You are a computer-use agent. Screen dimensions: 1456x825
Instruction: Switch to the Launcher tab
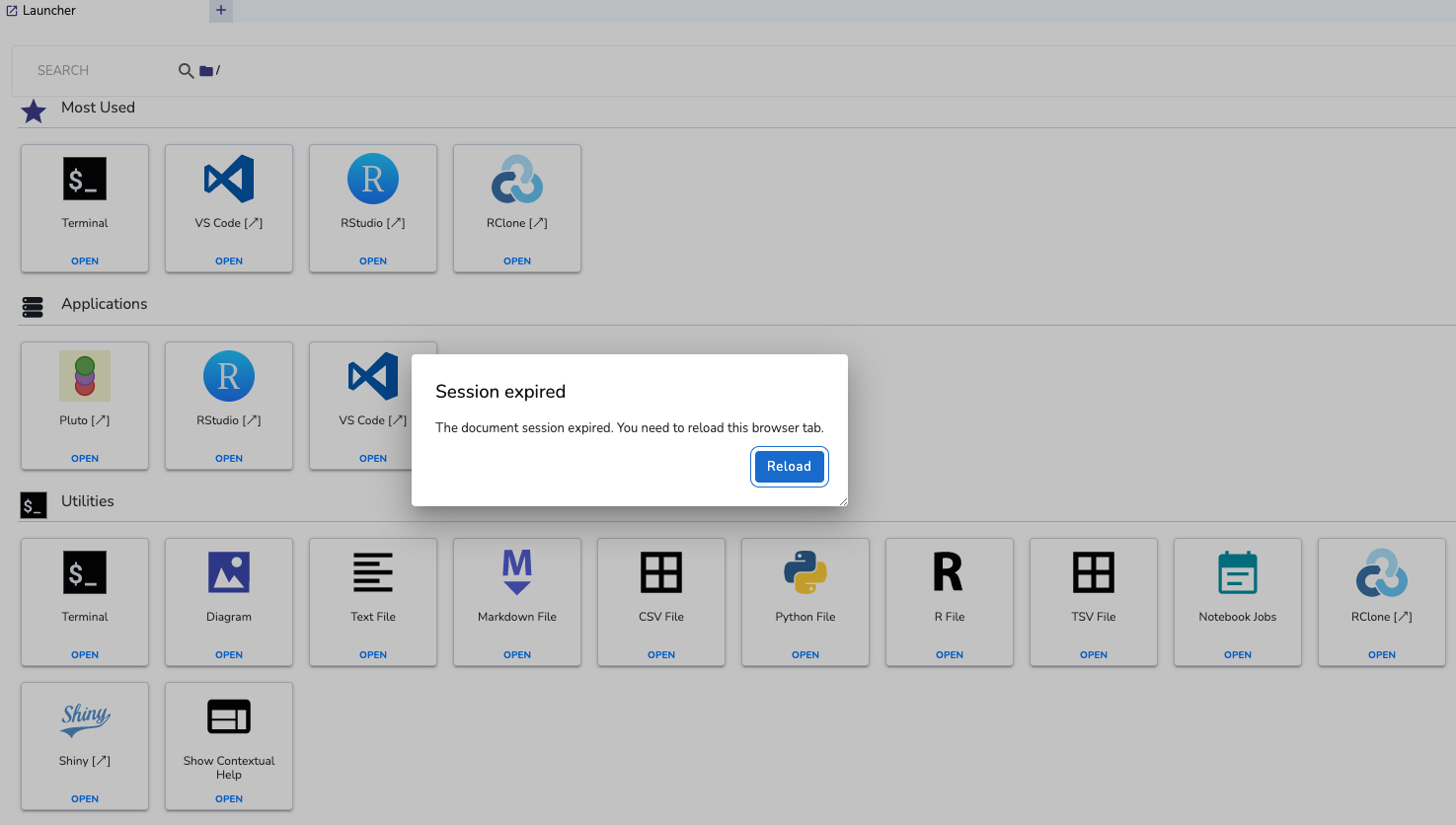(x=40, y=10)
